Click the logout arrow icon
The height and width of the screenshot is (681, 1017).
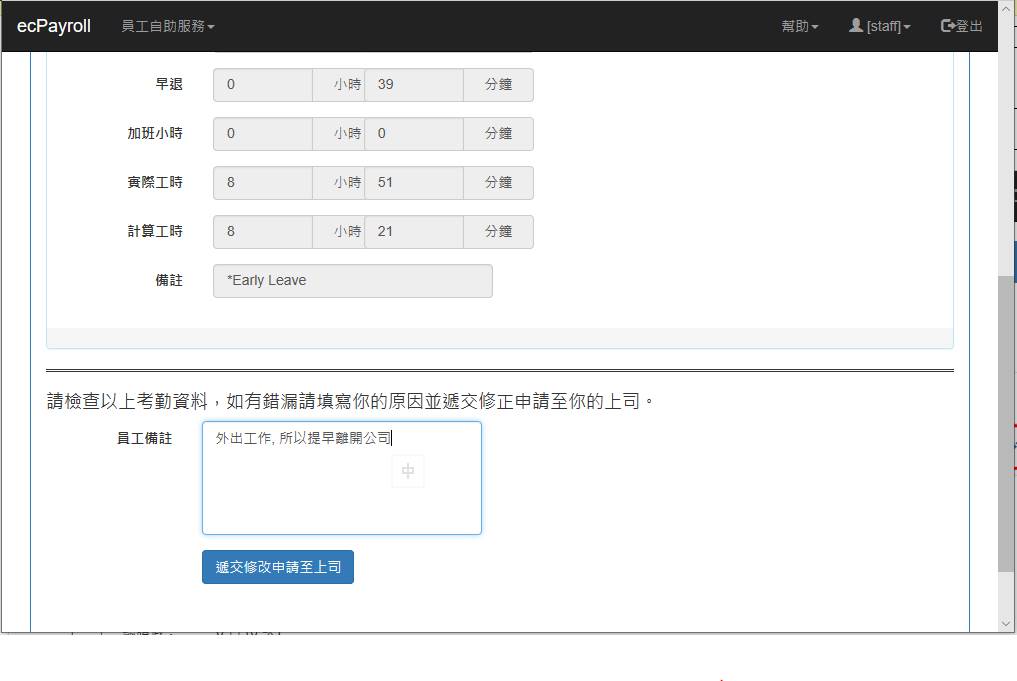[x=948, y=26]
